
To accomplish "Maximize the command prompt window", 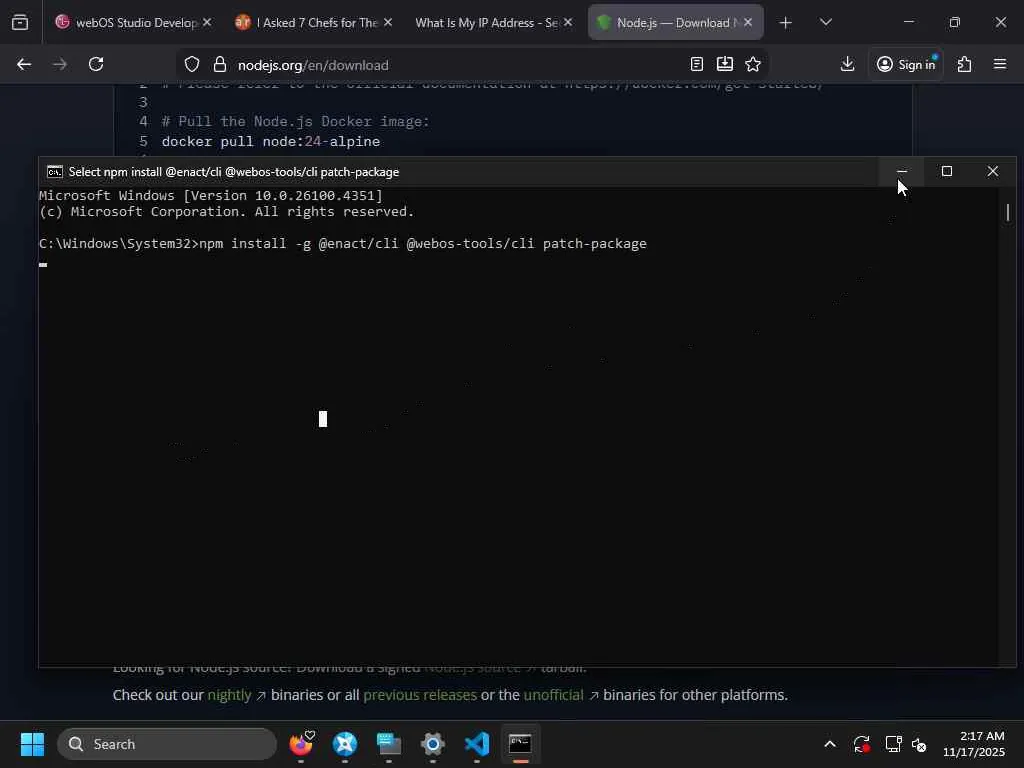I will coord(947,171).
